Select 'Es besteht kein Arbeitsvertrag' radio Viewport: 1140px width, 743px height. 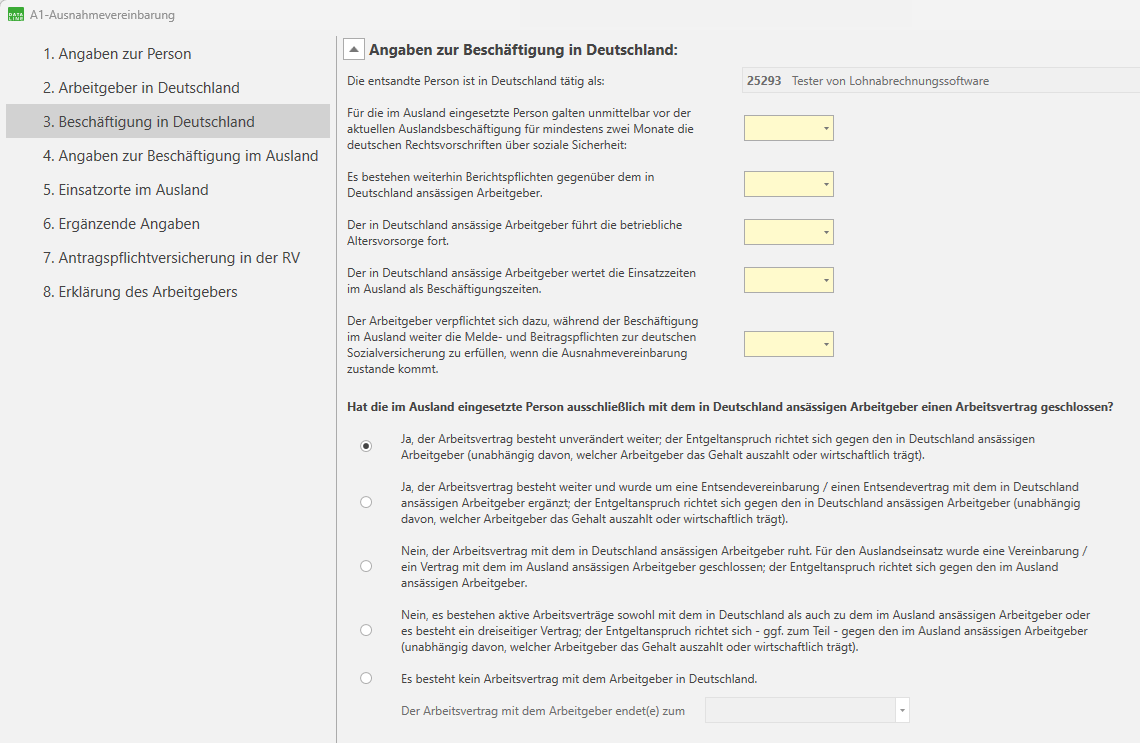click(x=366, y=678)
